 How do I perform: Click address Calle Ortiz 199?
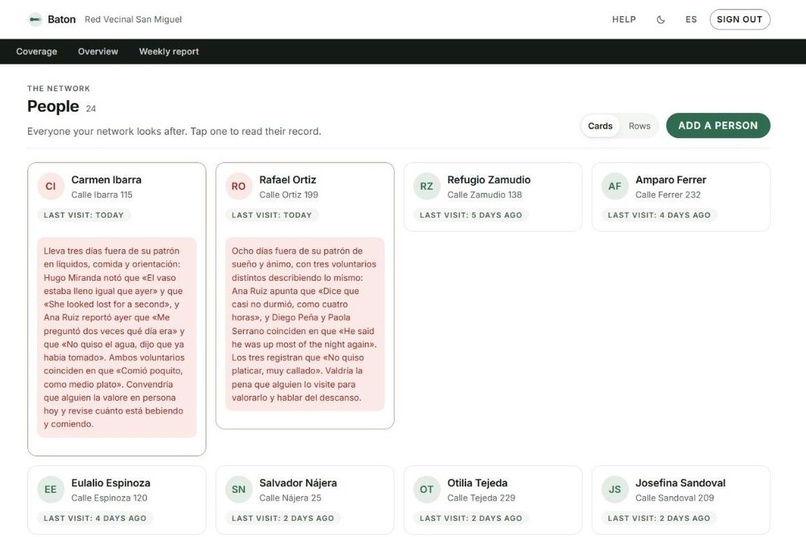(289, 195)
